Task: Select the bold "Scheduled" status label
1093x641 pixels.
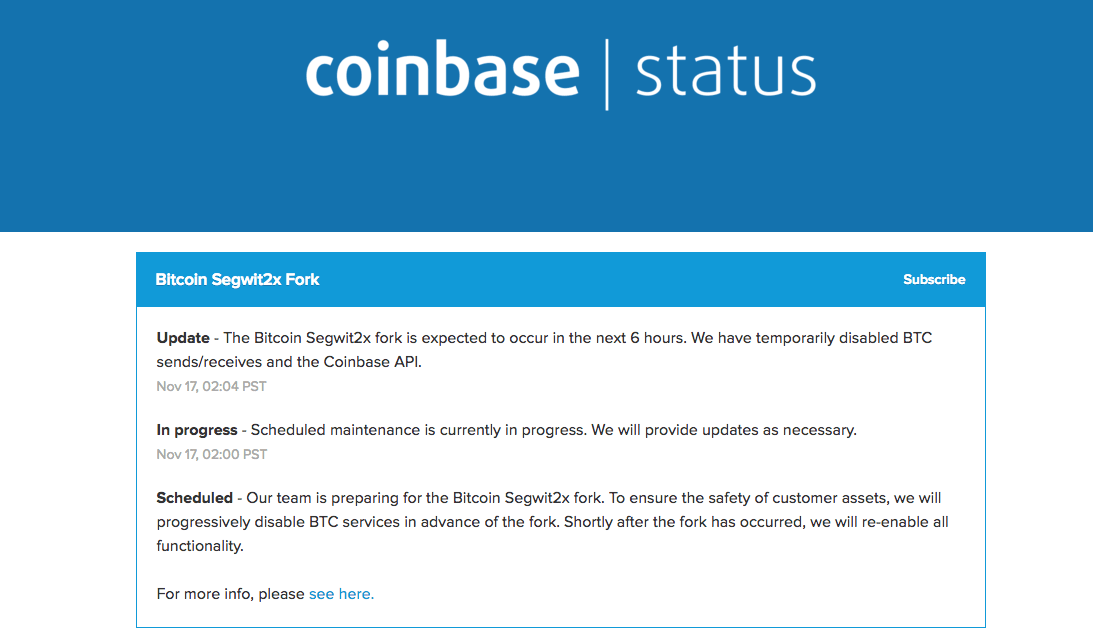Action: pyautogui.click(x=194, y=498)
